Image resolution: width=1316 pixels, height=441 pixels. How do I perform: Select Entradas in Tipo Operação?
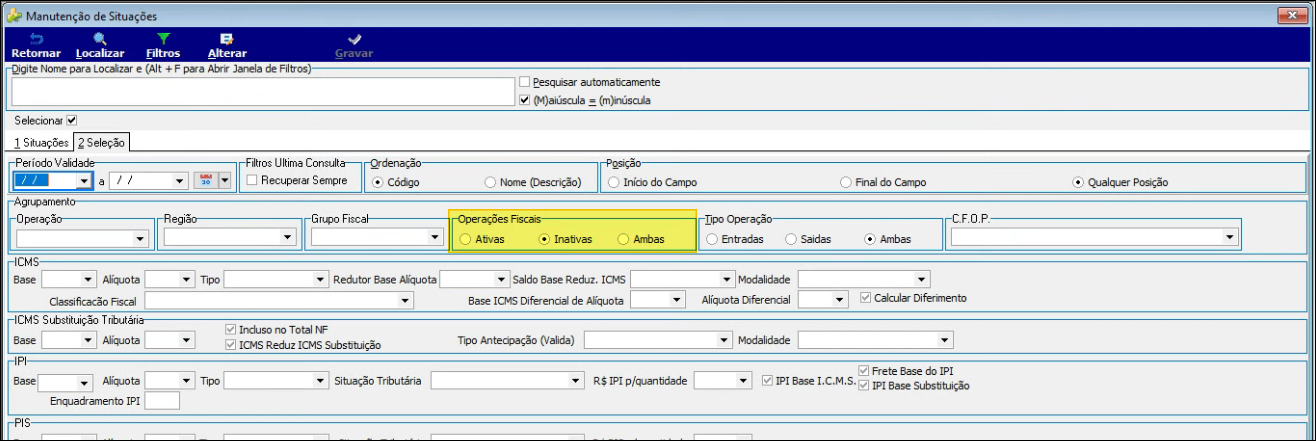711,239
